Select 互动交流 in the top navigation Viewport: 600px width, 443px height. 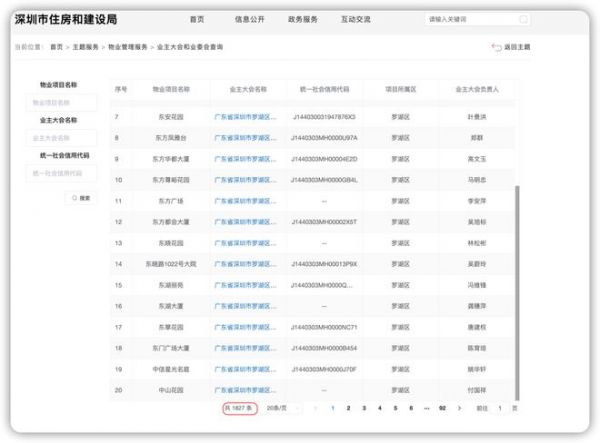(355, 19)
